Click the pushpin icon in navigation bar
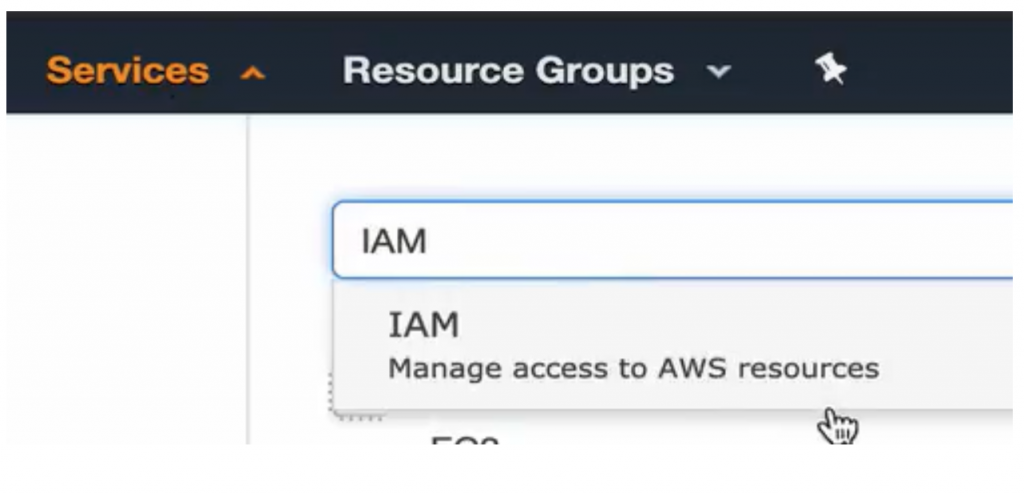This screenshot has width=1024, height=494. (x=830, y=70)
